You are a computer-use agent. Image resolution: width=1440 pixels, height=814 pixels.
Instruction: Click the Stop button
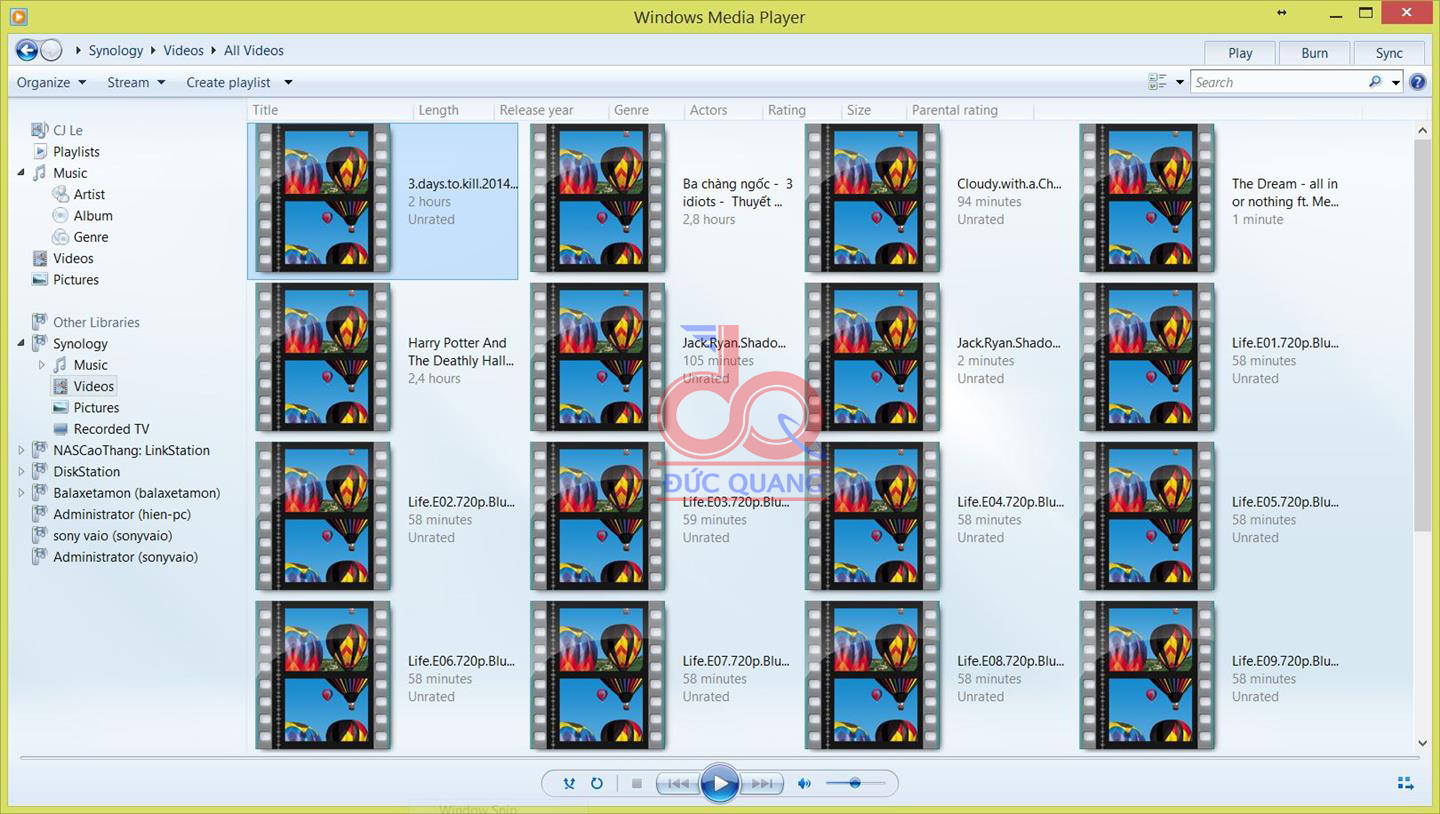point(636,784)
